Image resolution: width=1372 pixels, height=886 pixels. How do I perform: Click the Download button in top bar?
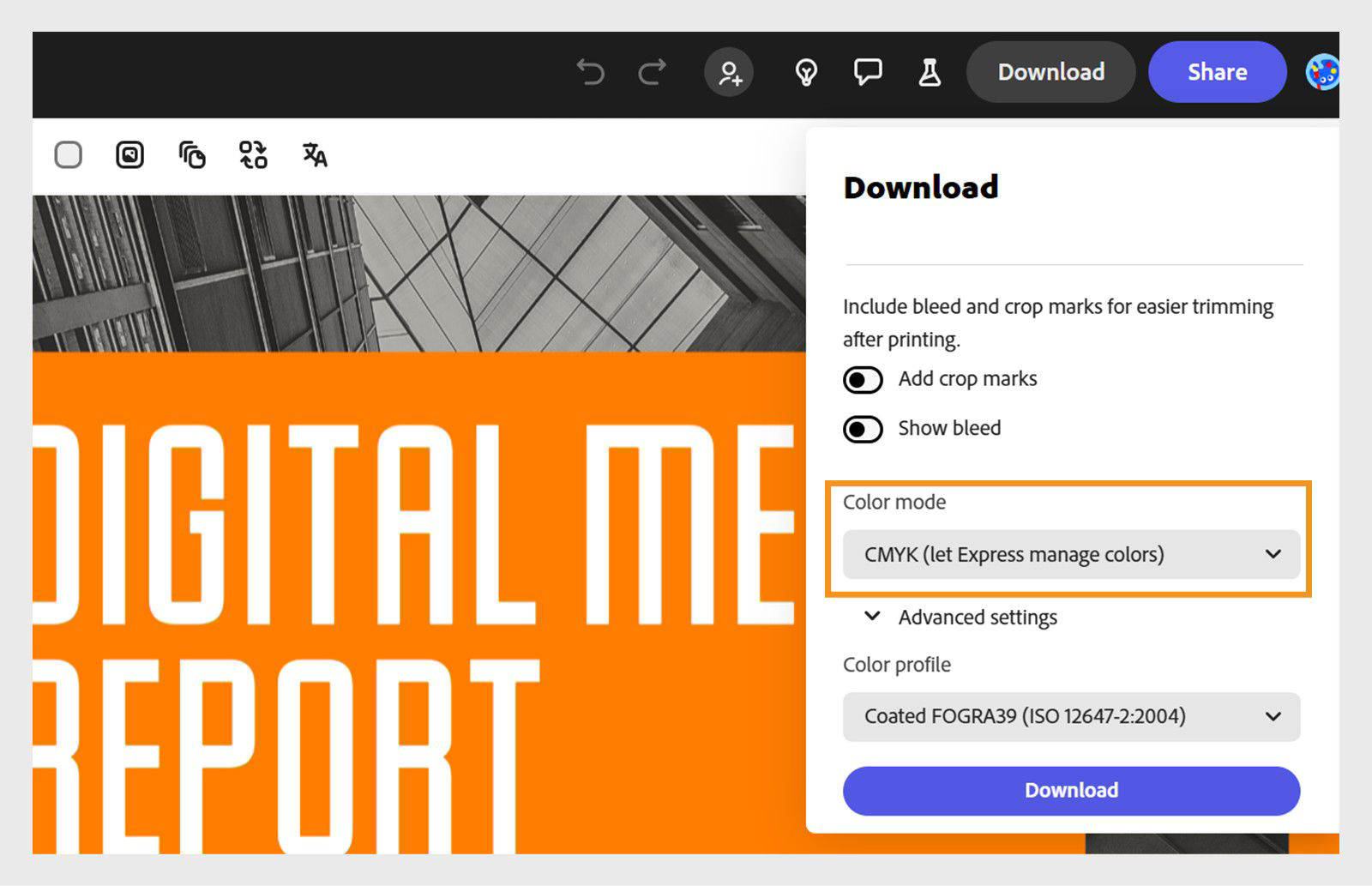(x=1050, y=72)
